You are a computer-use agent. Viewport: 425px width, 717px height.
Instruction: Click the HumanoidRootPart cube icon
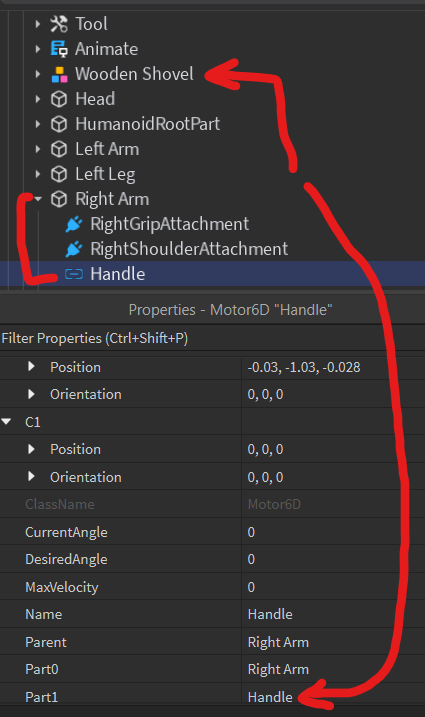click(x=59, y=124)
